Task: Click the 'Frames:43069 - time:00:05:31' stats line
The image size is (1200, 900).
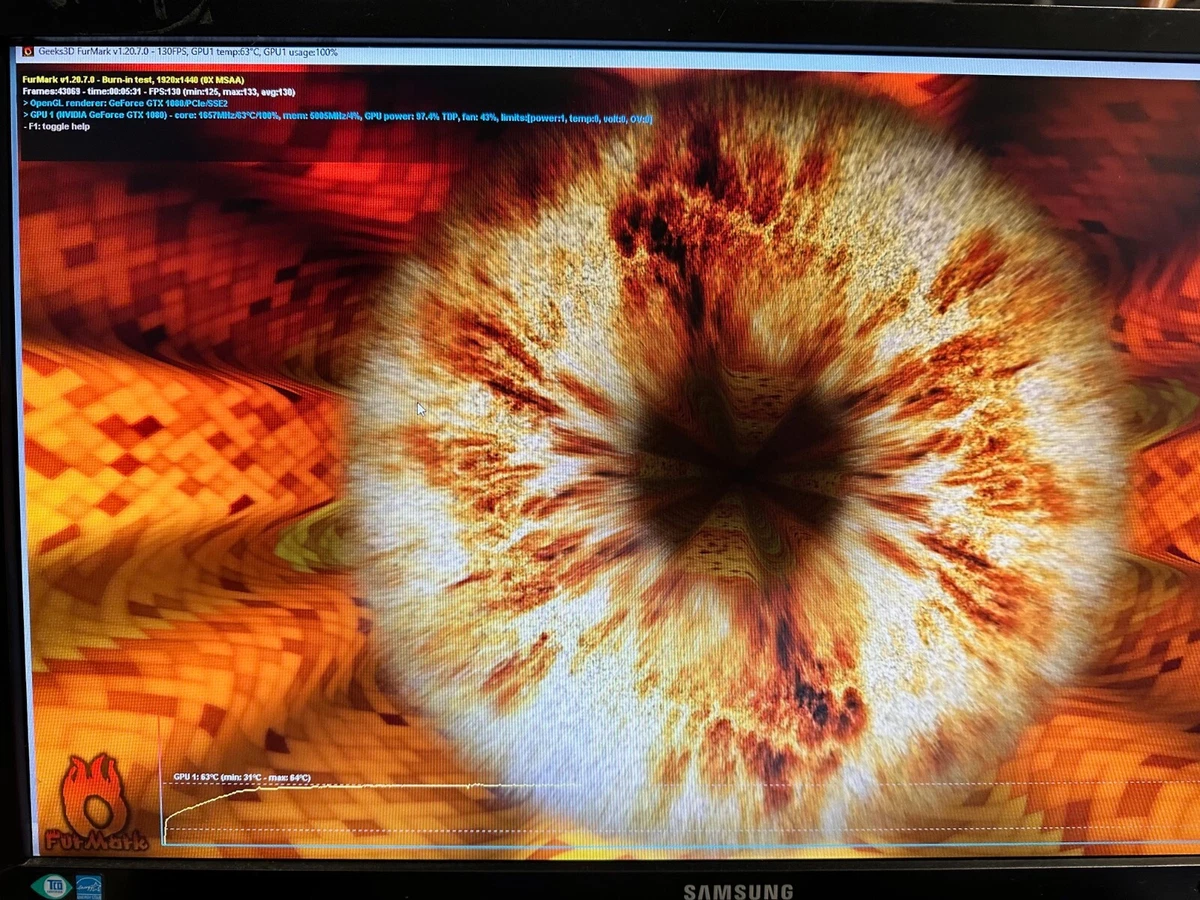Action: click(x=158, y=91)
